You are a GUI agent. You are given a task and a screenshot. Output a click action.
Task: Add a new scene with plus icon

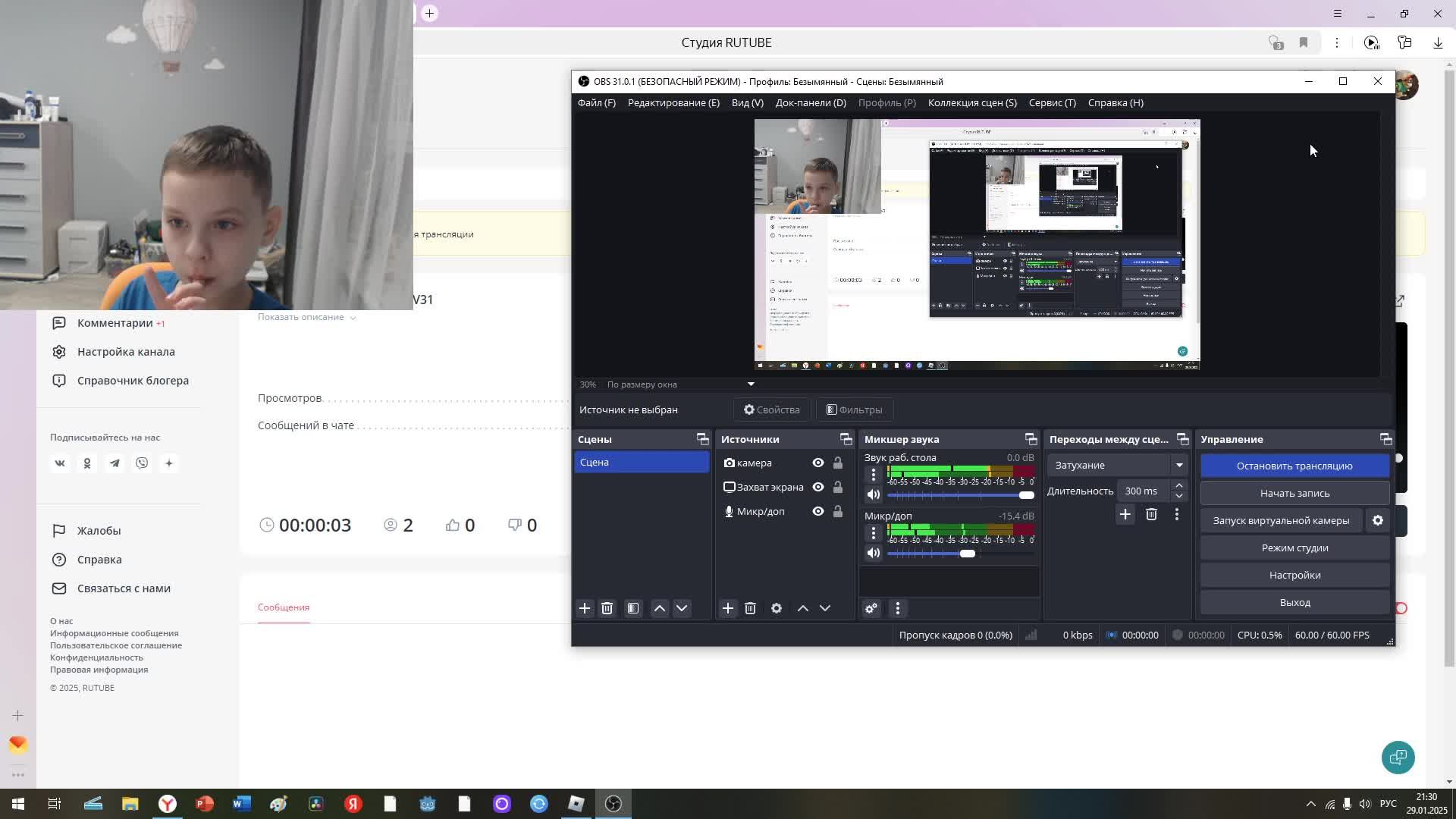[585, 608]
